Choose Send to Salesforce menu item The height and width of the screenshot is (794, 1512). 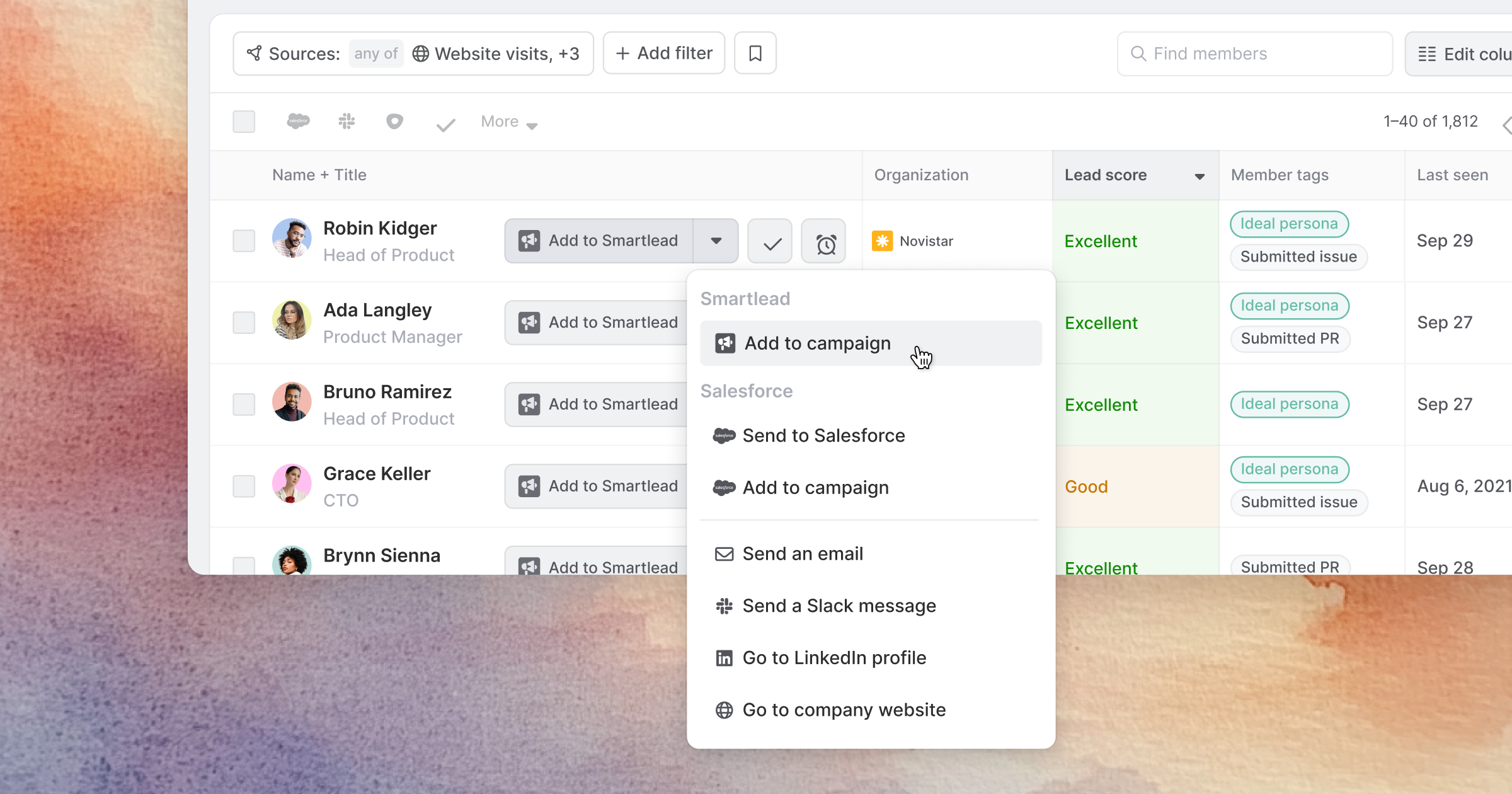pos(871,435)
